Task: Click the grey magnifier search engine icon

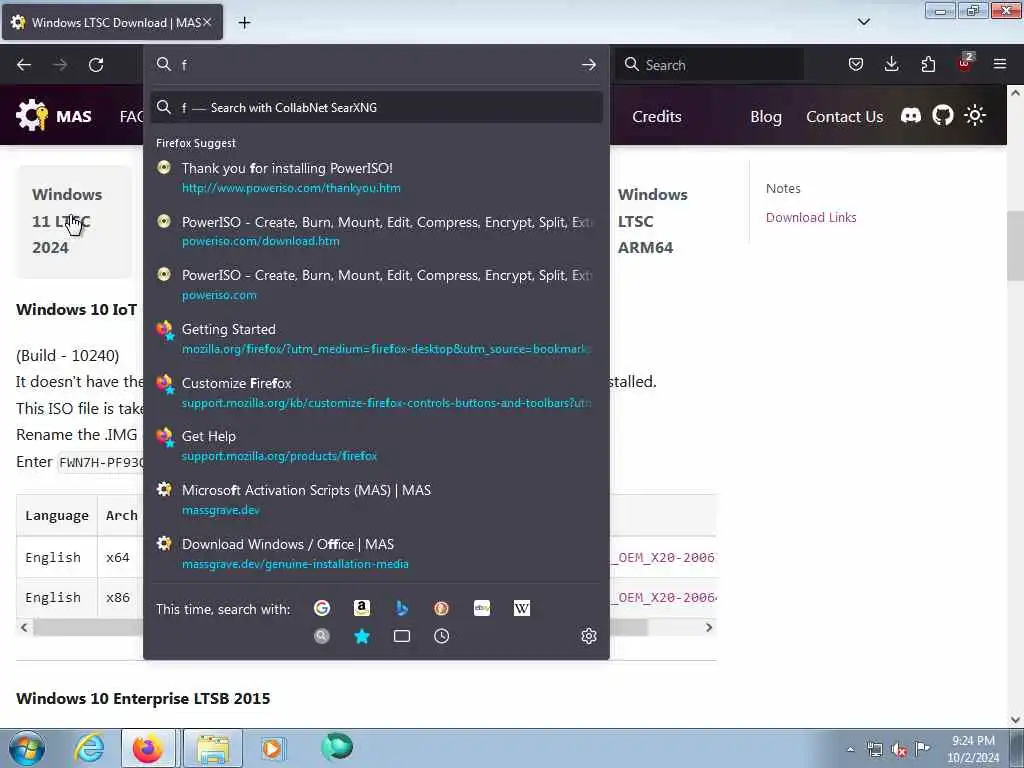Action: click(322, 636)
